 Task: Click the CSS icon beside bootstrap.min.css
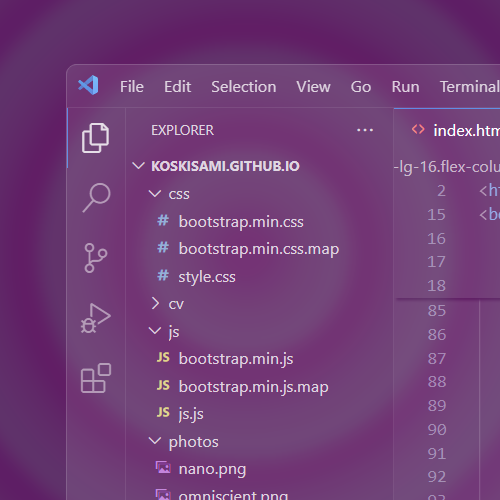point(163,221)
